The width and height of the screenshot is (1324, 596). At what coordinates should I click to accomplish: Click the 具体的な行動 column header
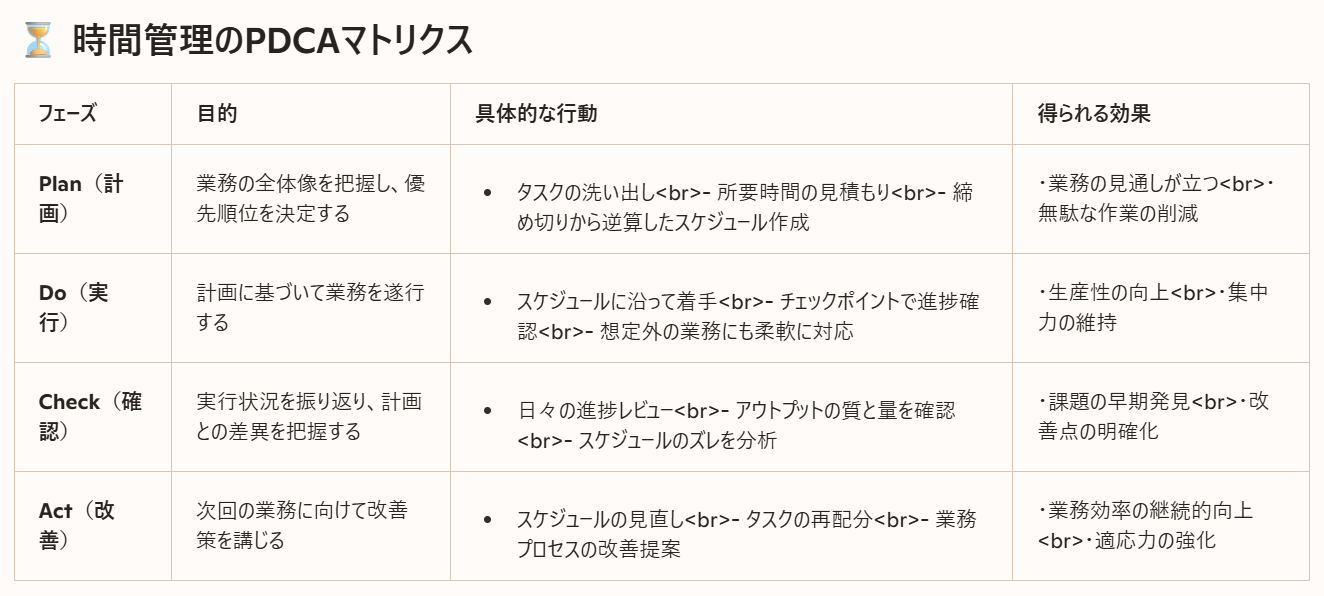[536, 114]
